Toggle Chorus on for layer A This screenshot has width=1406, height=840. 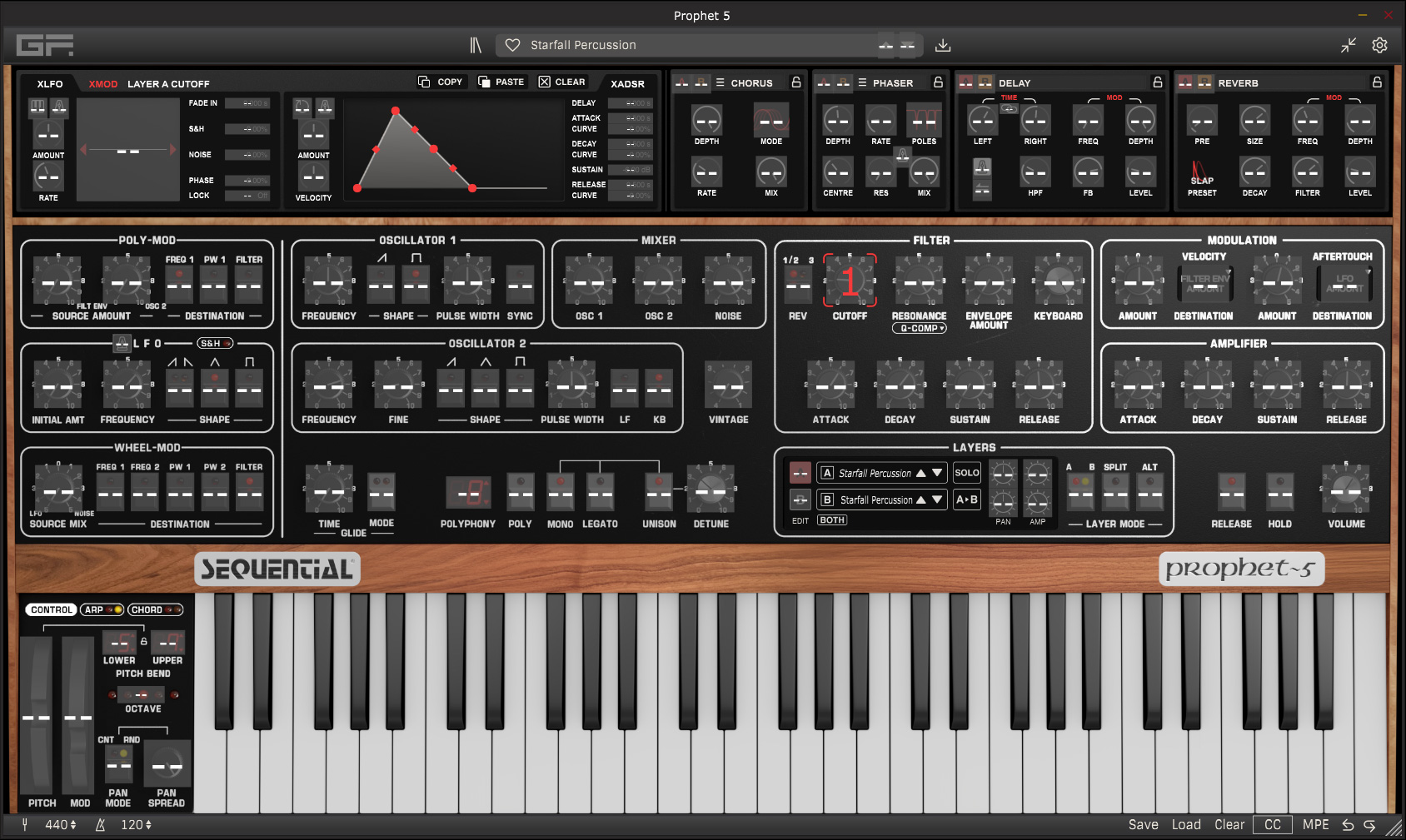click(682, 82)
